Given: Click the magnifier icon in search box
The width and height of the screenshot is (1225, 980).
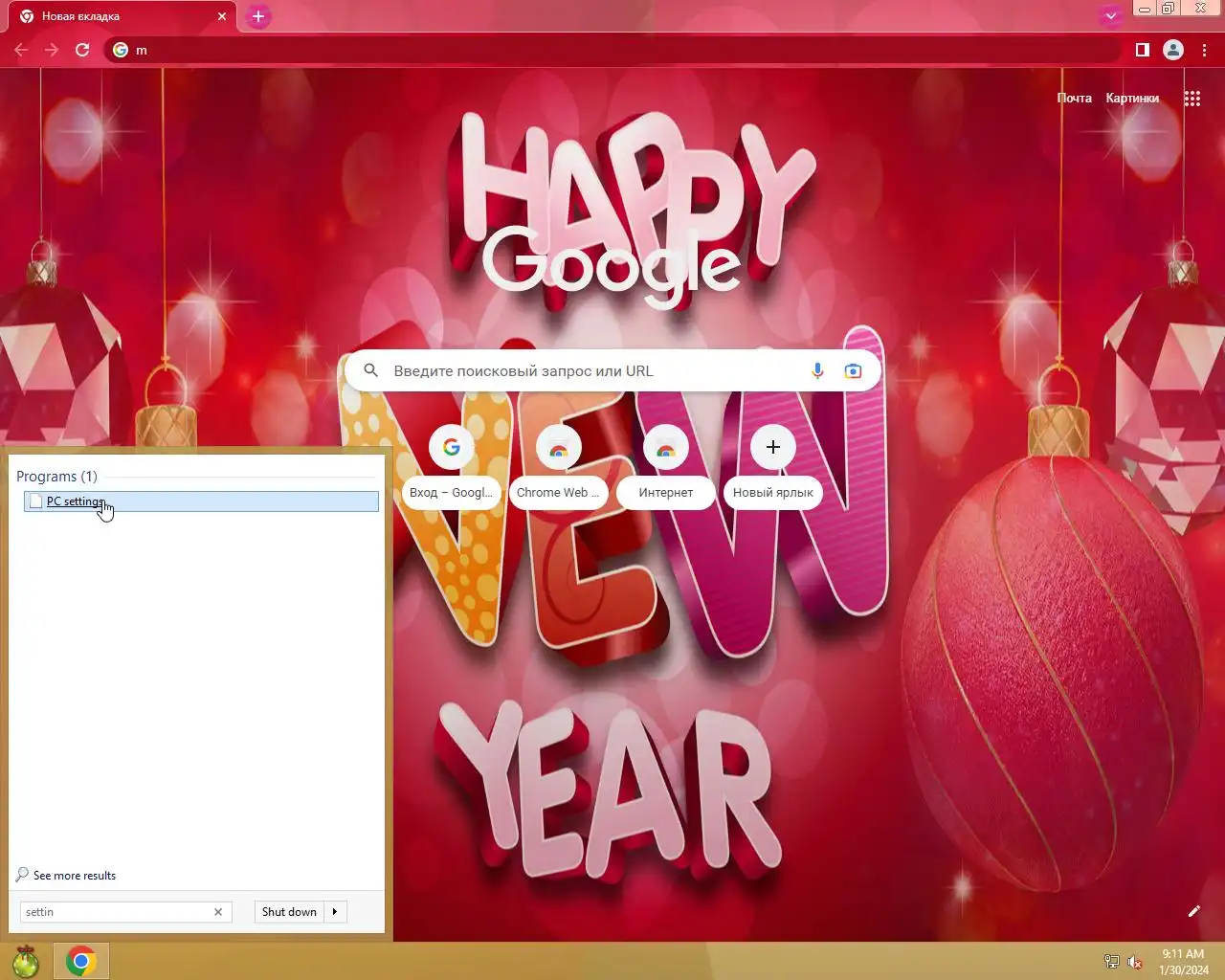Looking at the screenshot, I should 371,370.
